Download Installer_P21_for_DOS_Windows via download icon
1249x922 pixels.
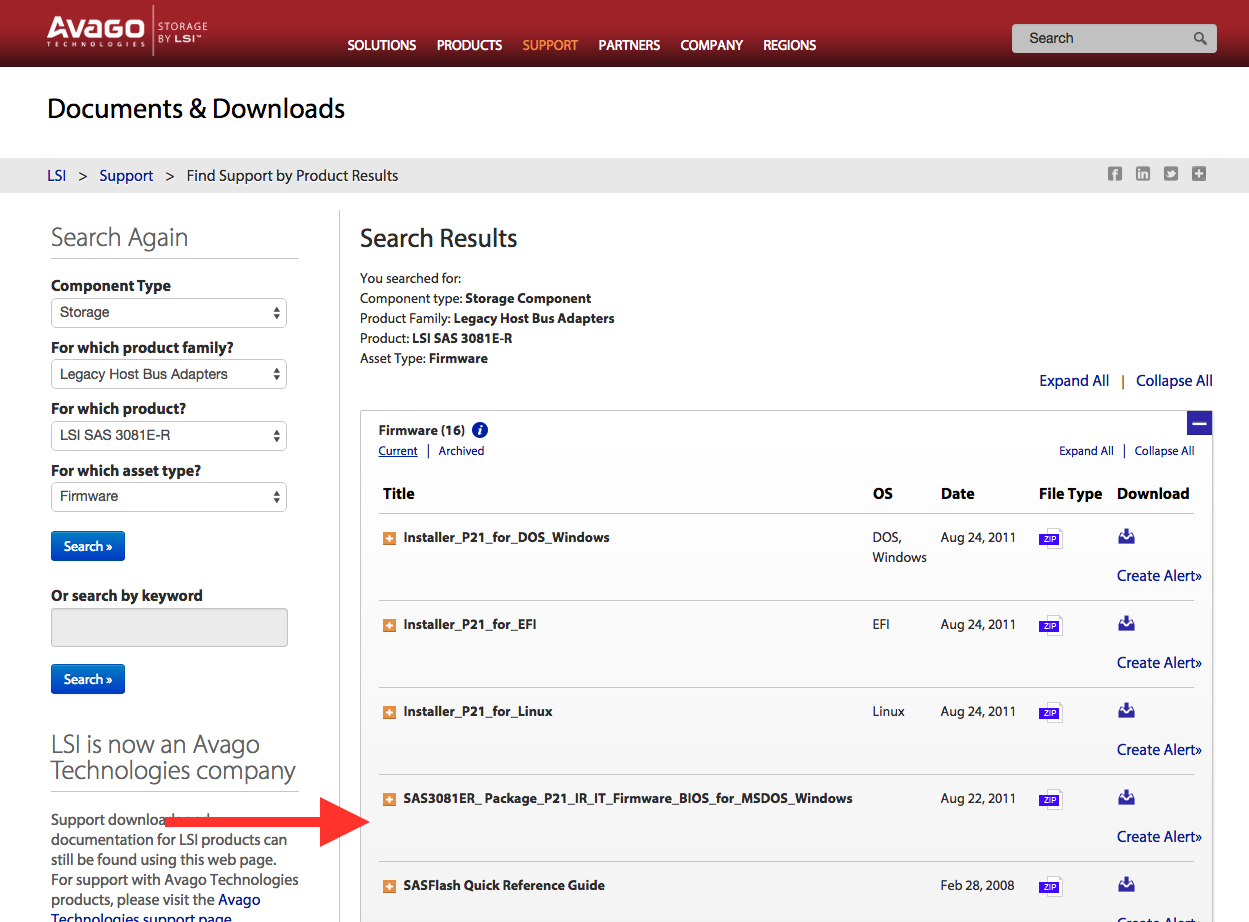[1126, 537]
